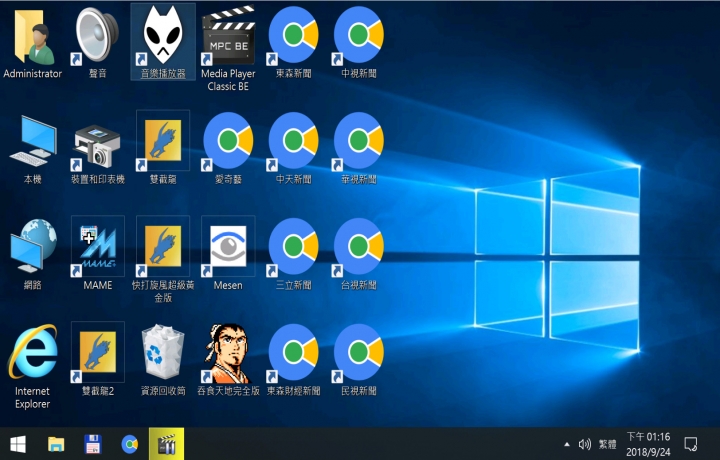Image resolution: width=720 pixels, height=460 pixels.
Task: Open the Windows Start menu
Action: point(18,444)
